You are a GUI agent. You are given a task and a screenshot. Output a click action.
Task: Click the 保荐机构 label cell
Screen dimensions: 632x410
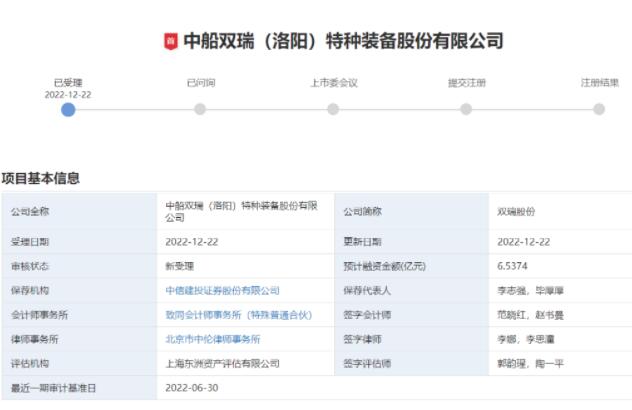click(79, 290)
